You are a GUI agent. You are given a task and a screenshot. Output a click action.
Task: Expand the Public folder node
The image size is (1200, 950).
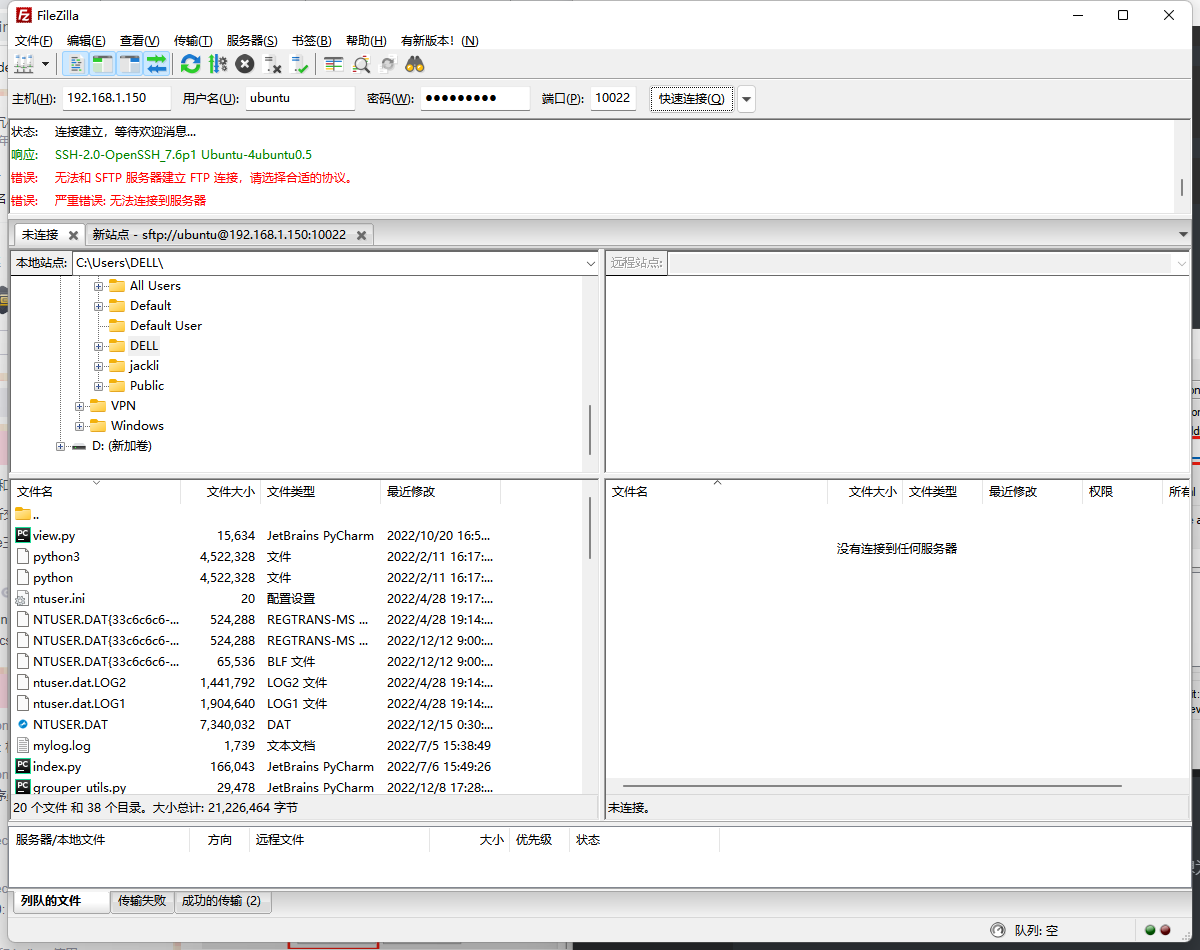coord(99,386)
